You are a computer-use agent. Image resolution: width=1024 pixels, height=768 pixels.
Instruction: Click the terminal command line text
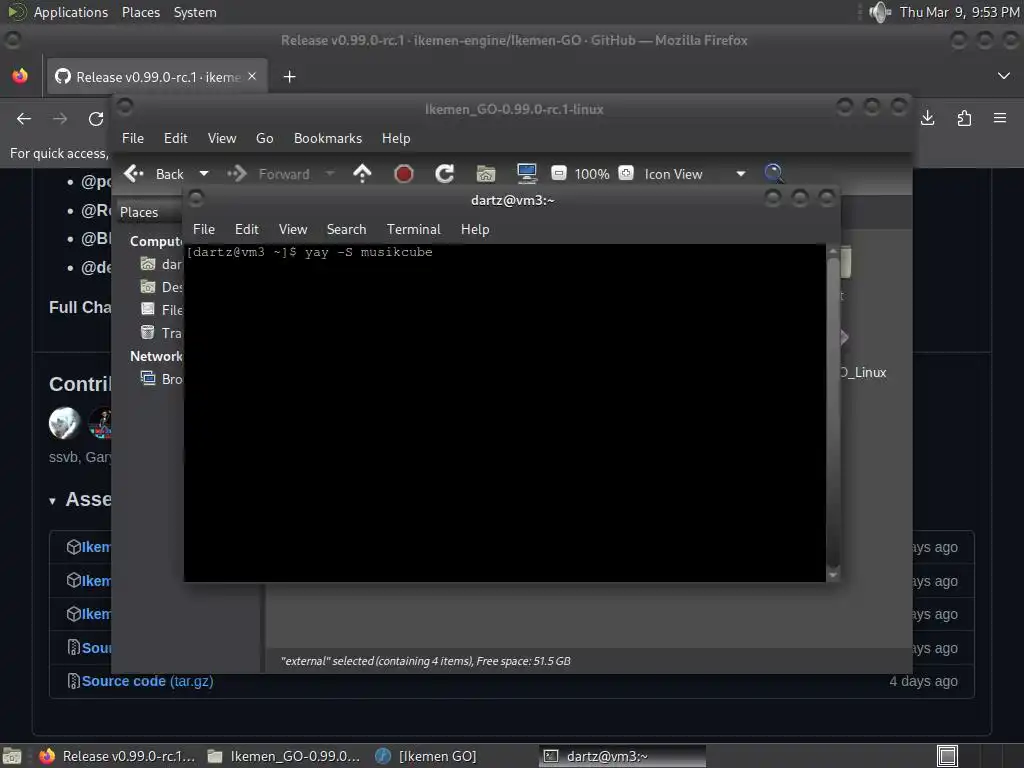pos(310,252)
